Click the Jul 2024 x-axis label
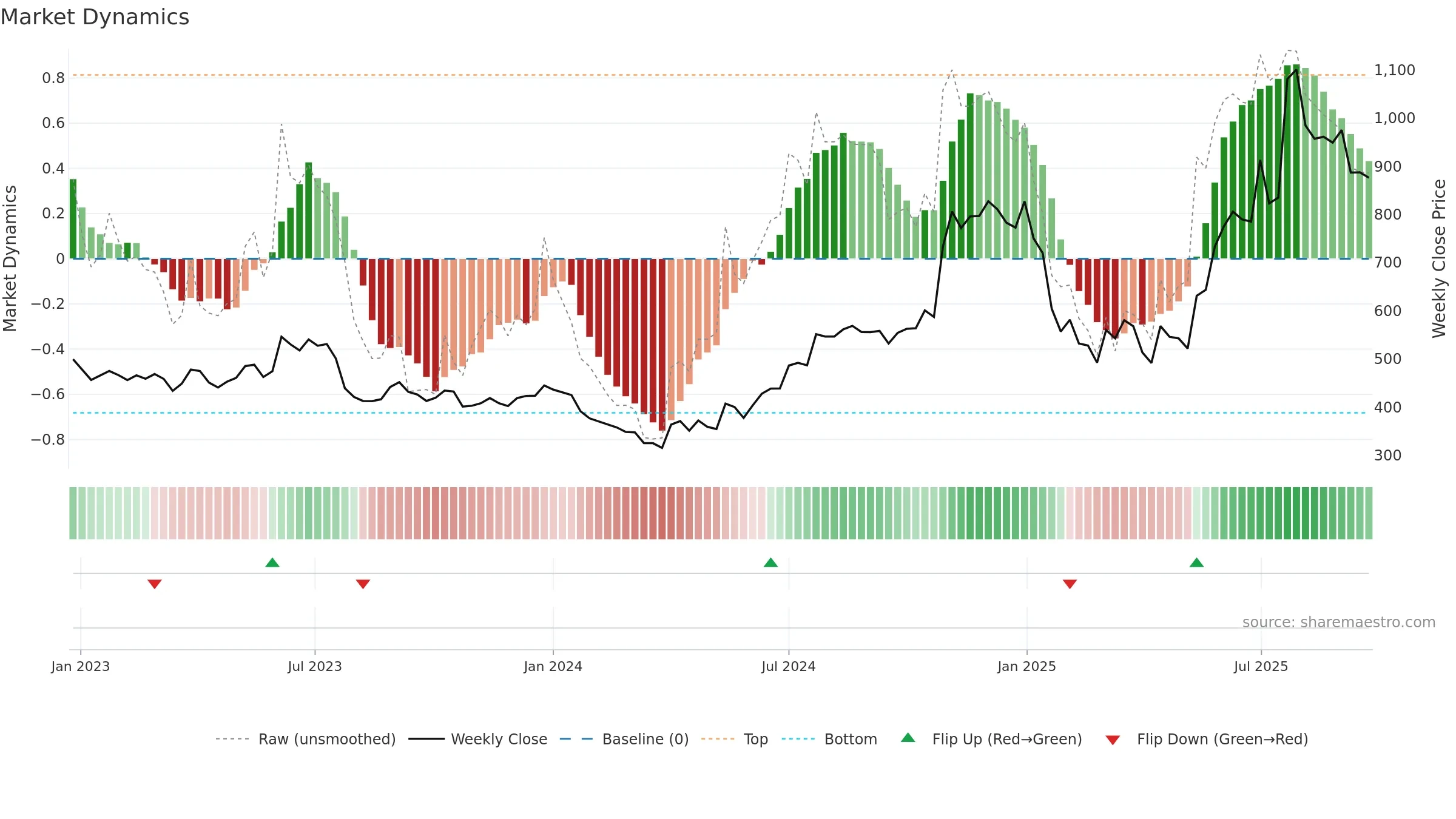Screen dimensions: 1456x819 point(789,666)
